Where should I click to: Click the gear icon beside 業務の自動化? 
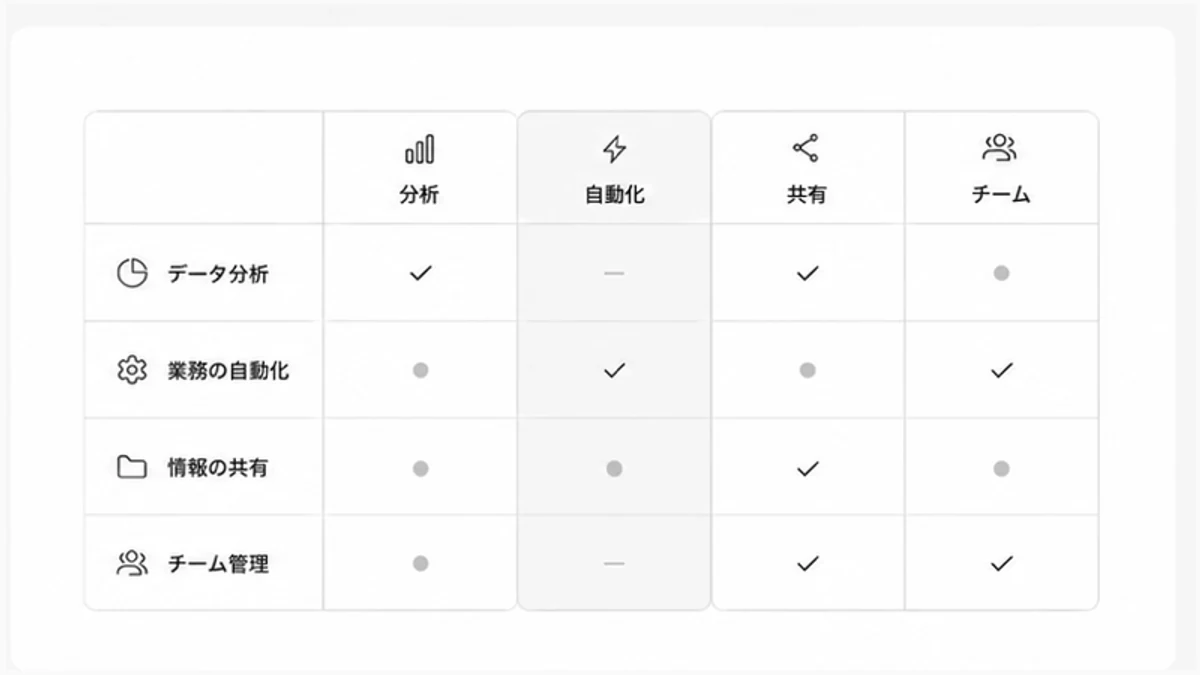(x=132, y=370)
